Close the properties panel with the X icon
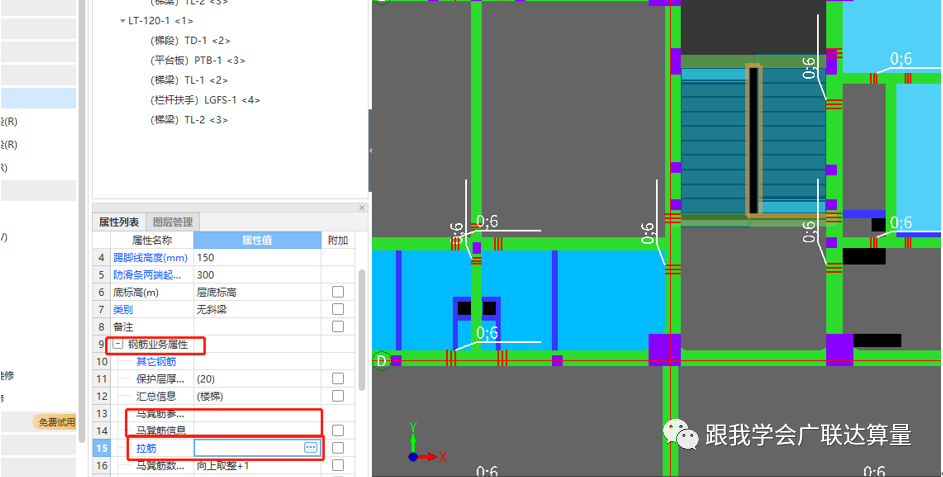The image size is (943, 477). pos(362,208)
